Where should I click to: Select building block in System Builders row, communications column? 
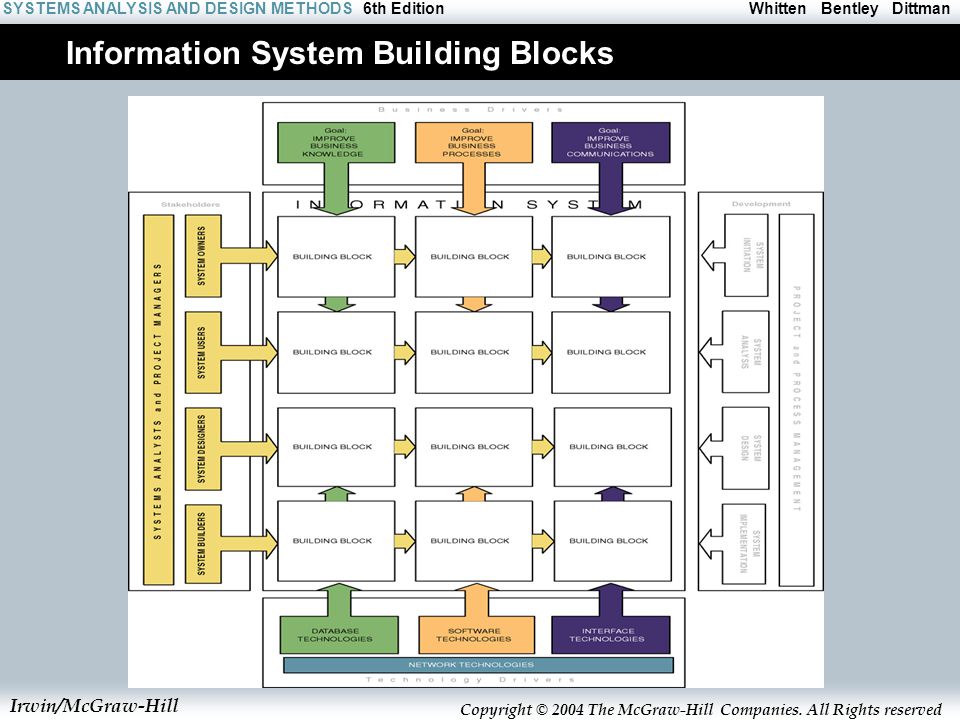pyautogui.click(x=612, y=541)
